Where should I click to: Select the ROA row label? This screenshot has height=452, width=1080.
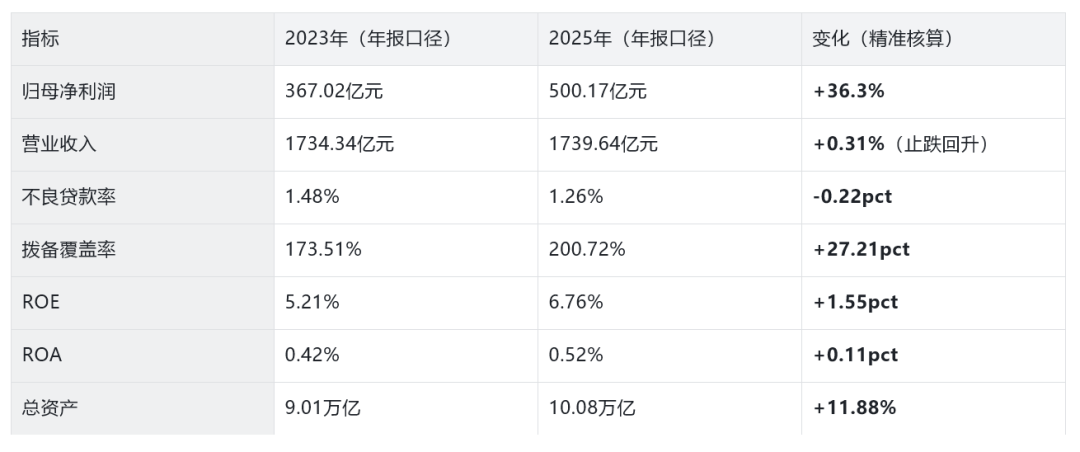click(41, 355)
